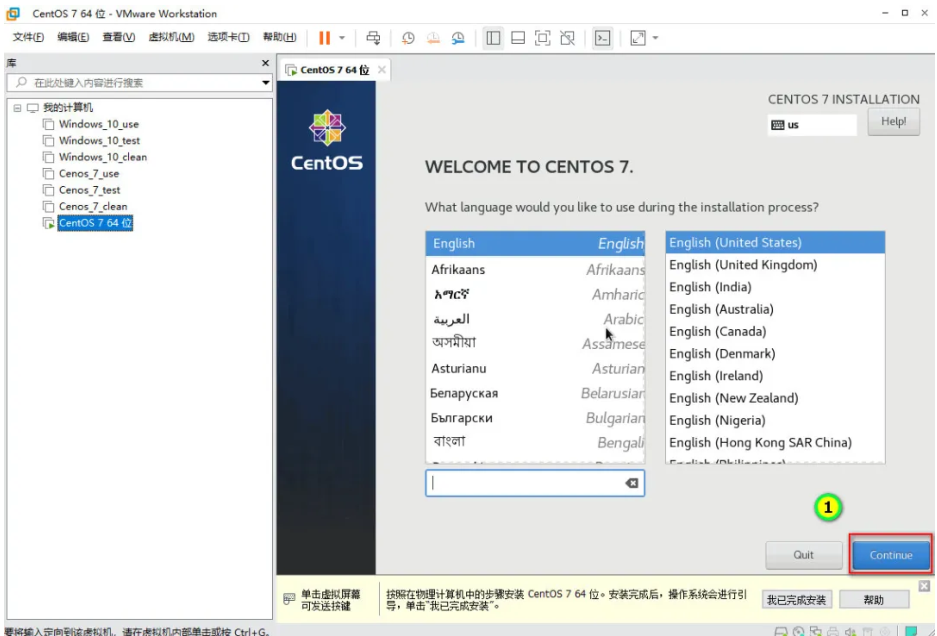Clear the language search box icon

click(x=632, y=483)
